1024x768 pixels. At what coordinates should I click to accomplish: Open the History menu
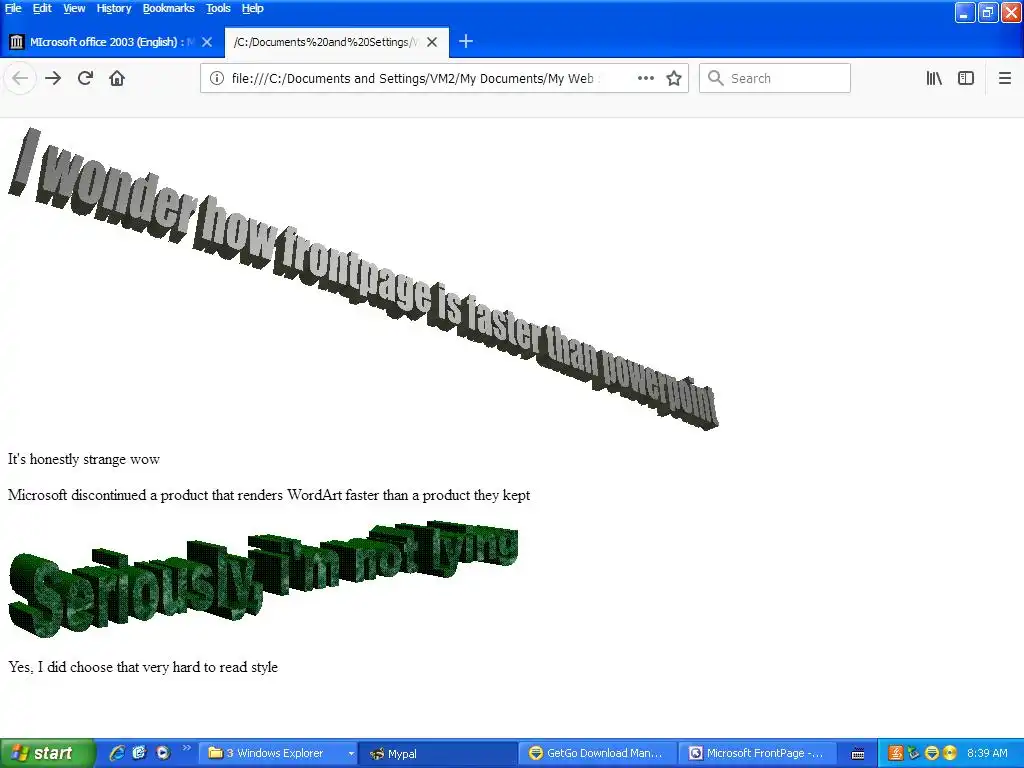pos(114,8)
